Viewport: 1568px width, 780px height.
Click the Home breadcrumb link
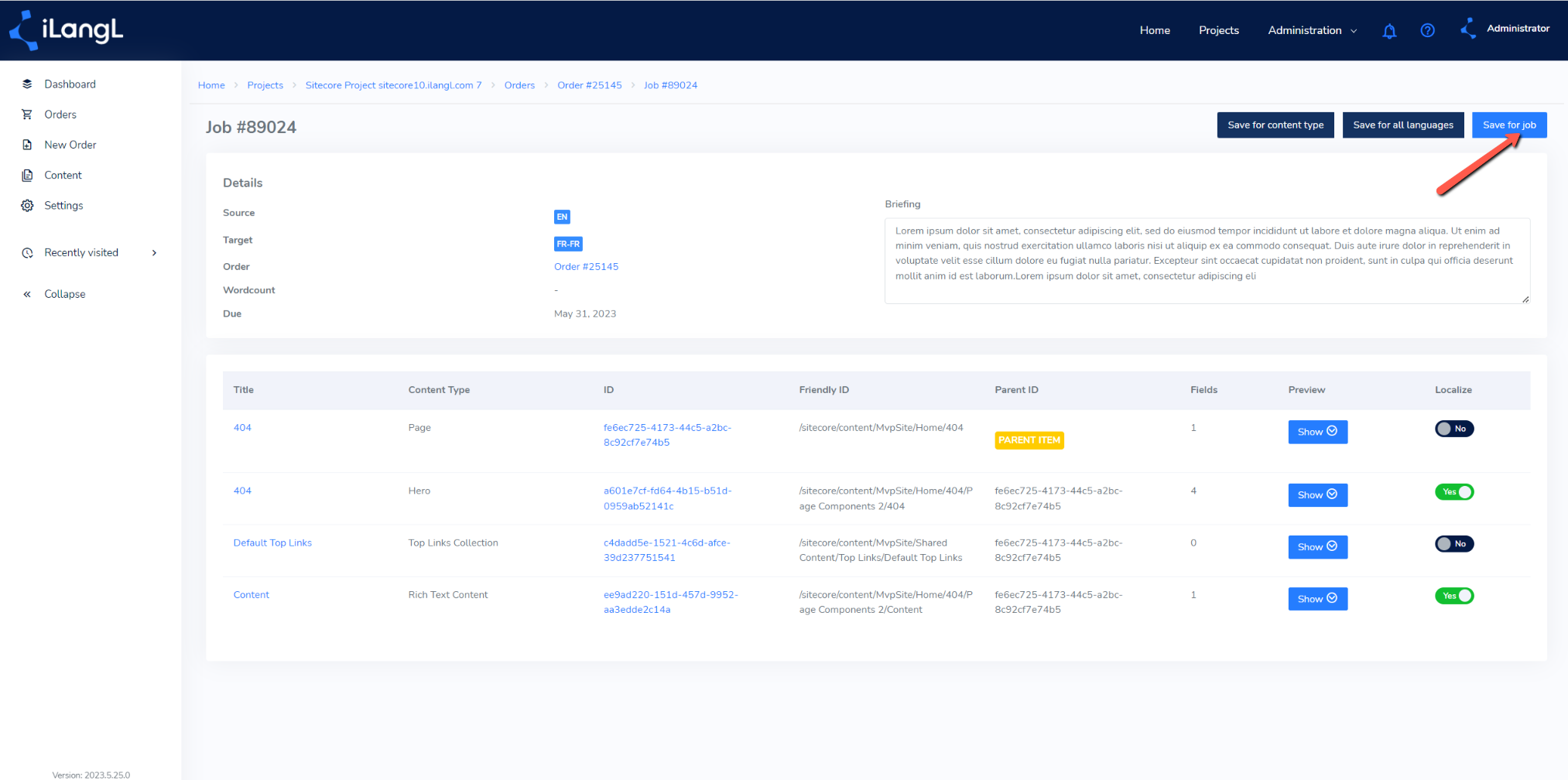pos(211,85)
